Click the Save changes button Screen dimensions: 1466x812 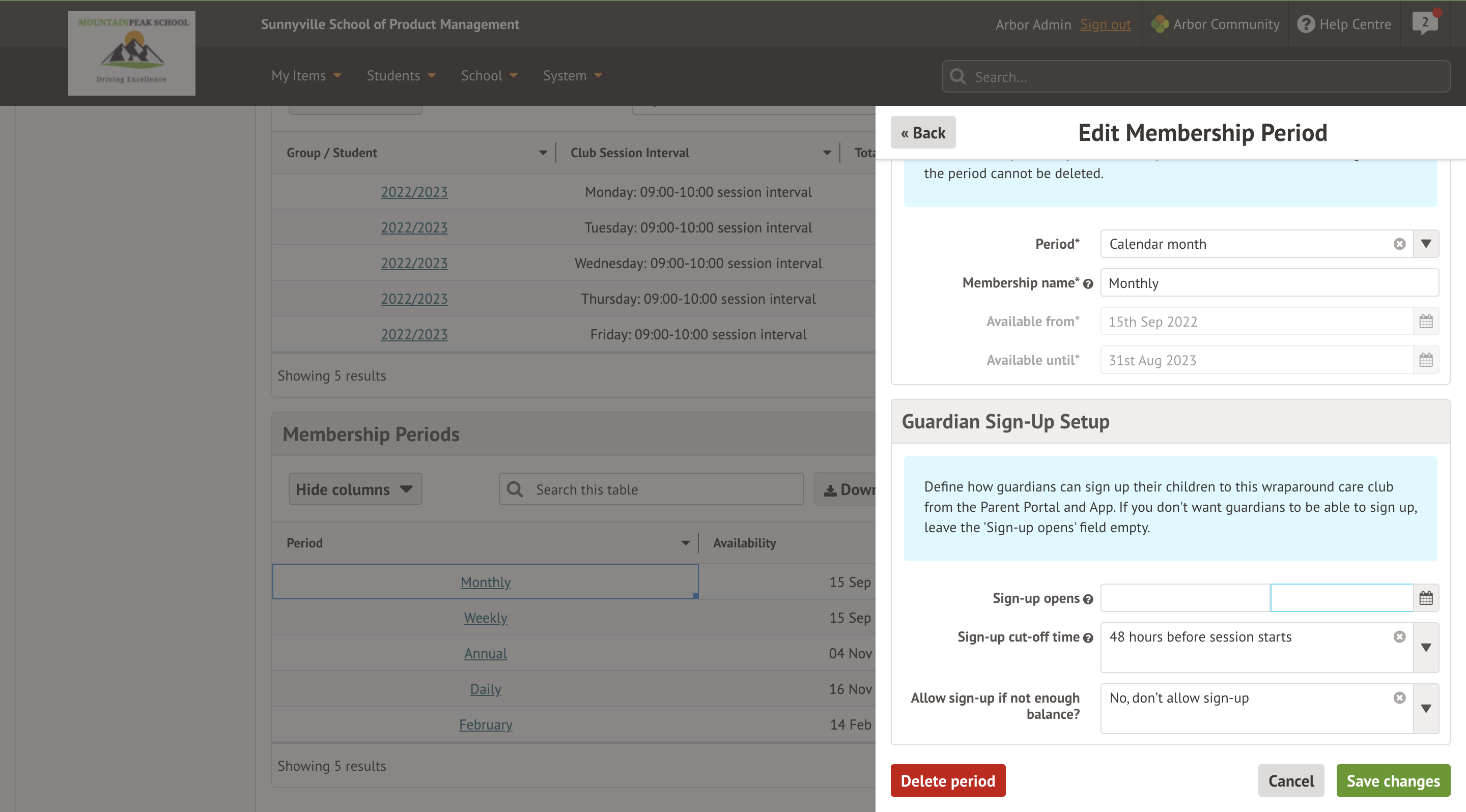1393,781
